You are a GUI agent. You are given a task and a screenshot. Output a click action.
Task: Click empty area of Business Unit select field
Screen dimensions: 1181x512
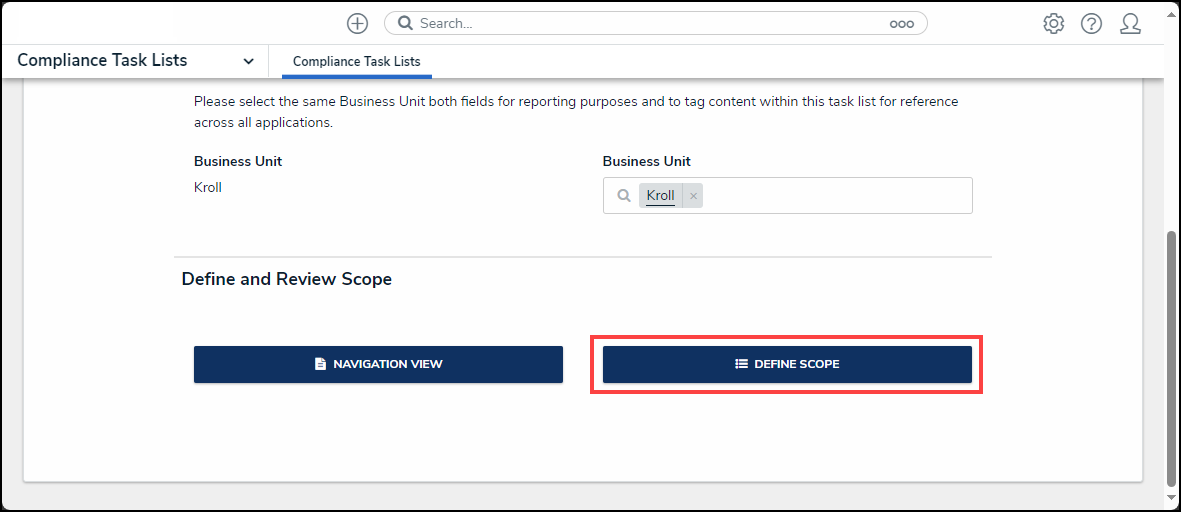[835, 196]
